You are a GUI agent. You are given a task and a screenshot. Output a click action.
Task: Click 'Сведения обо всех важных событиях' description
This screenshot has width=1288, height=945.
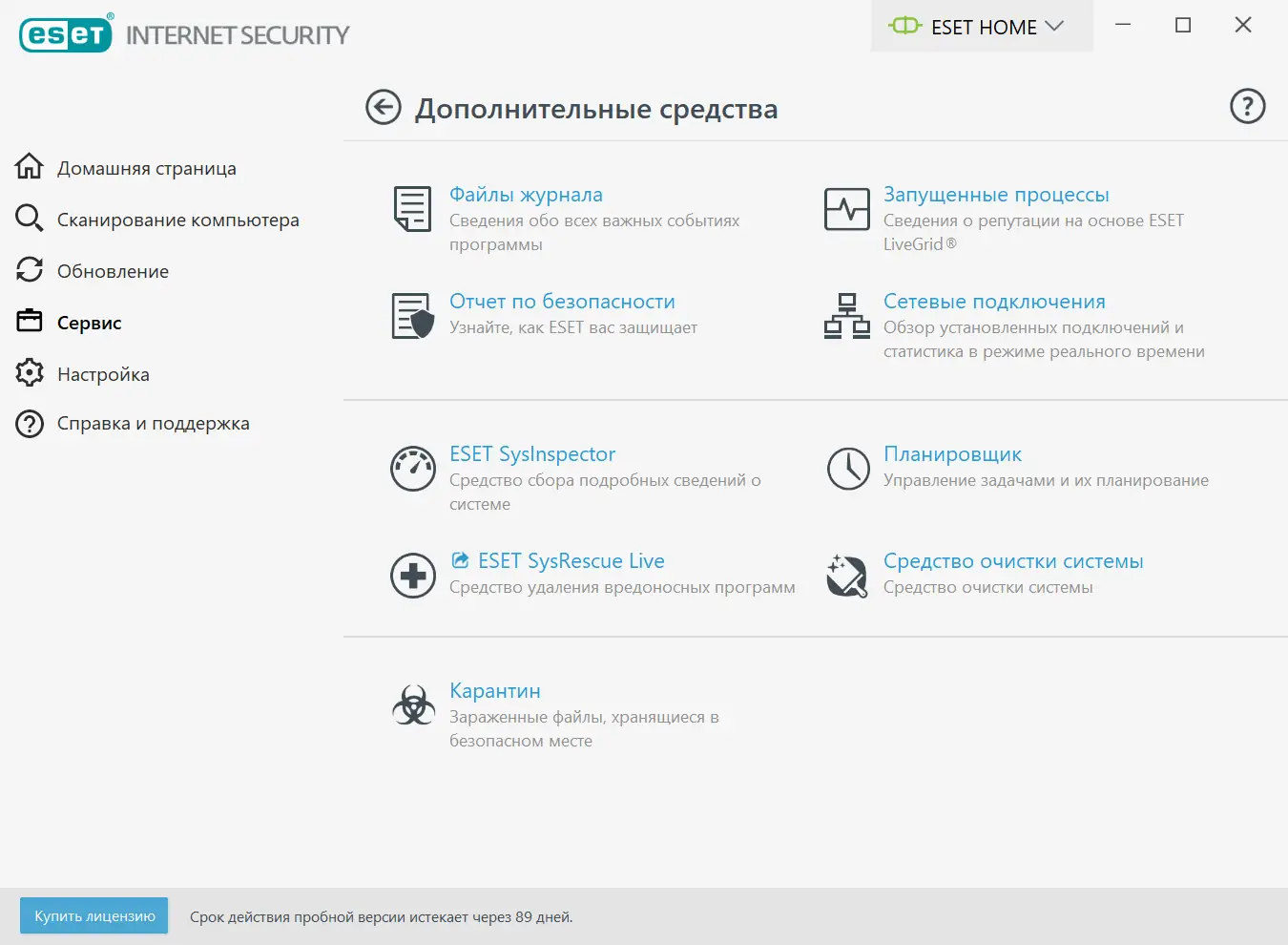pos(594,232)
